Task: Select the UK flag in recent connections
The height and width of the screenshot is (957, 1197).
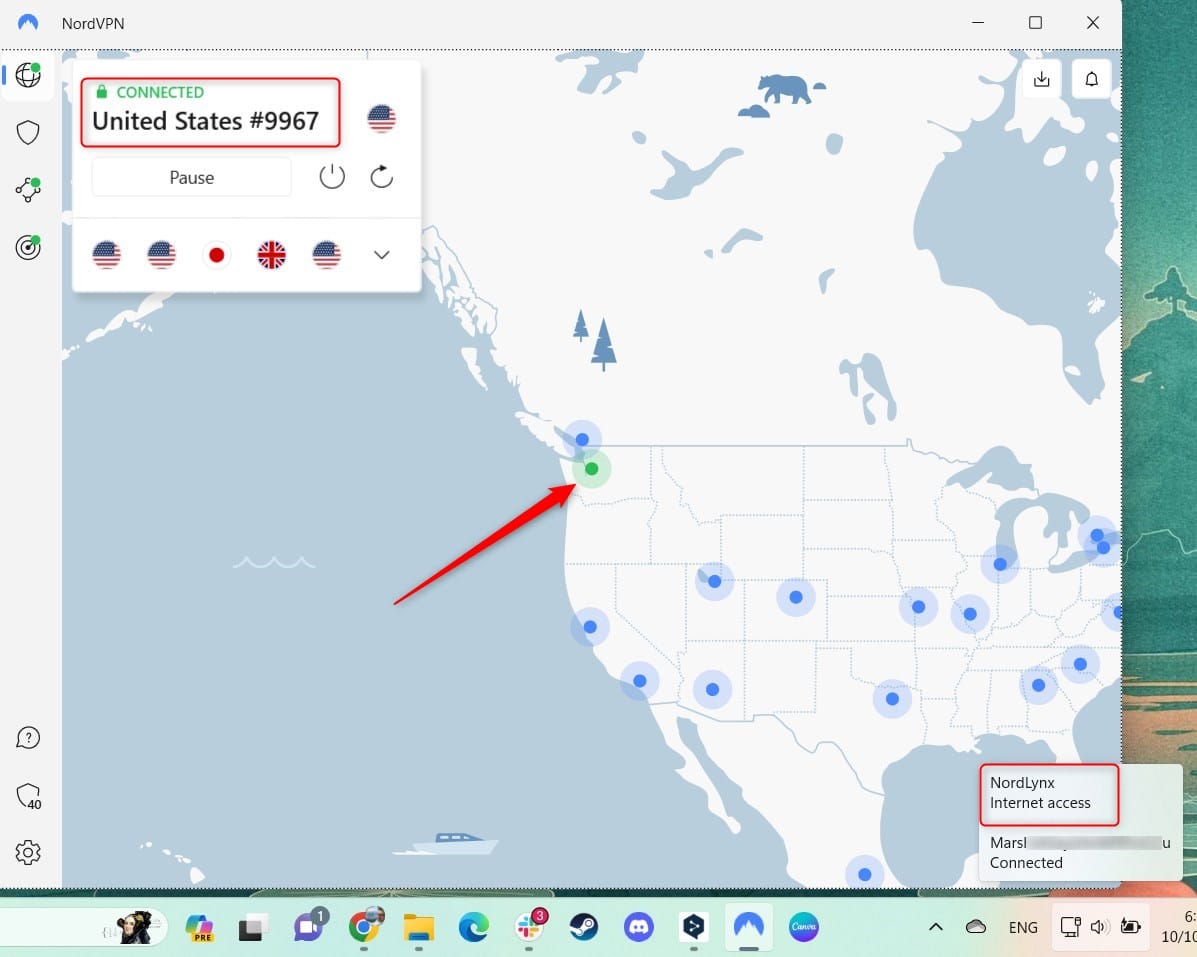Action: [271, 254]
